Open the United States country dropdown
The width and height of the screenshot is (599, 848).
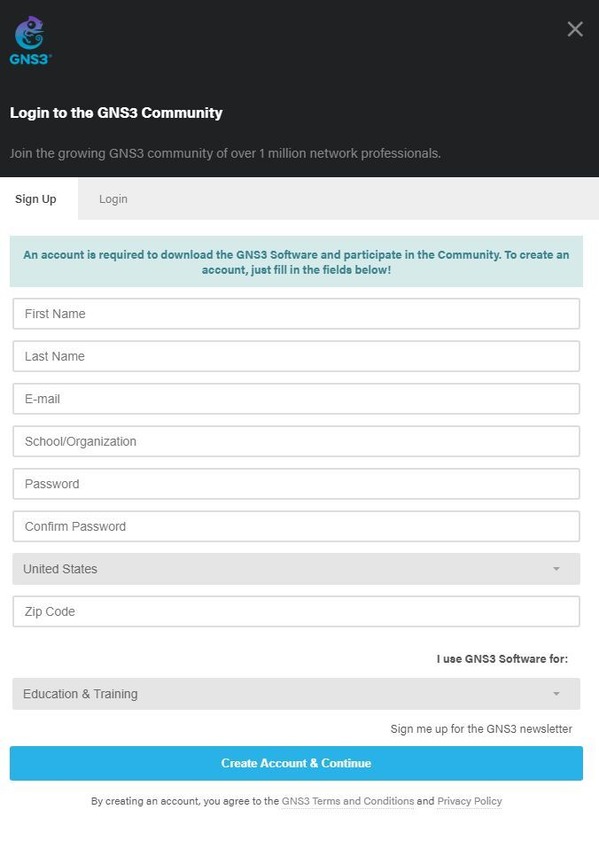296,569
